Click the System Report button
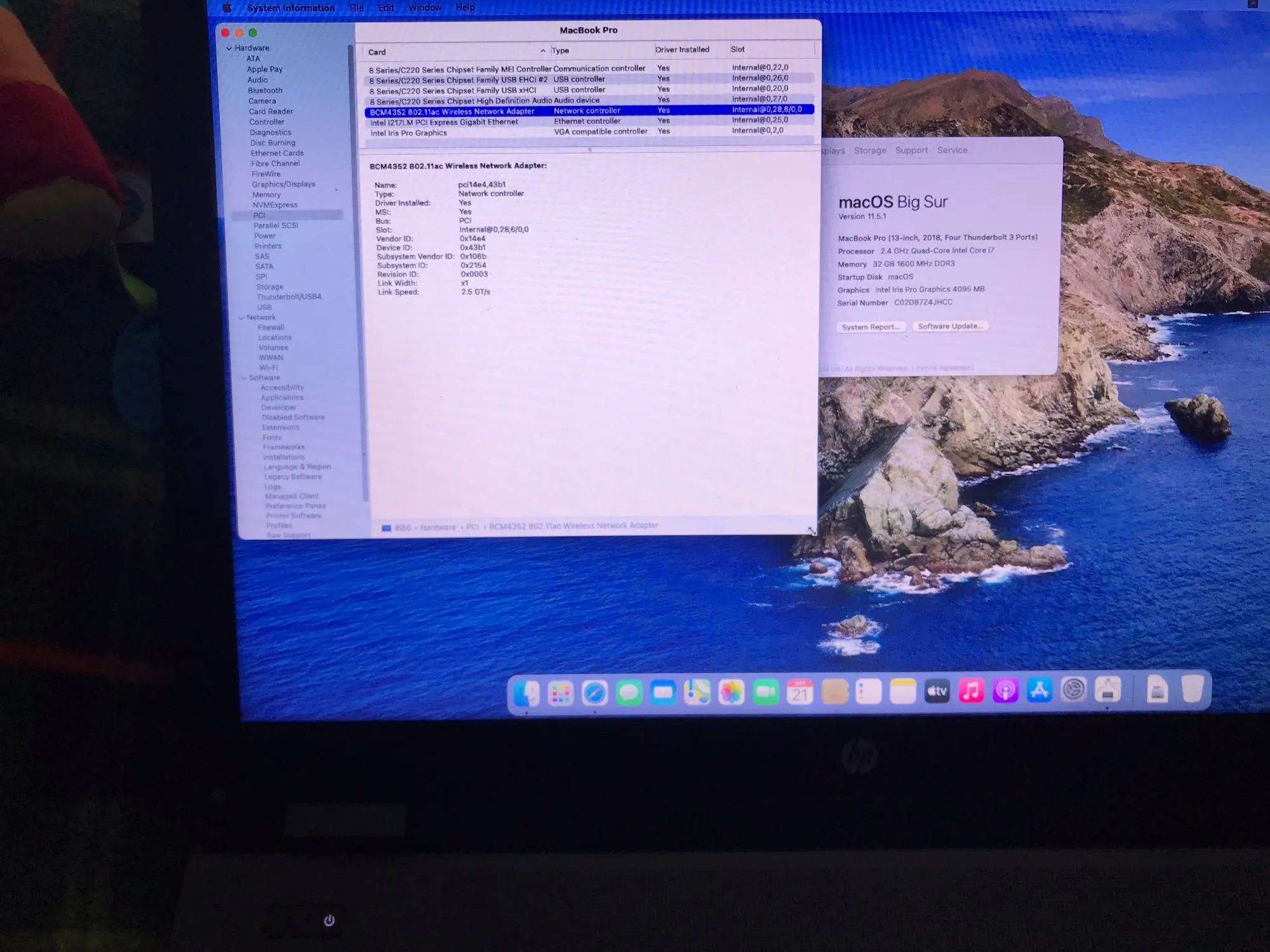 click(x=870, y=327)
